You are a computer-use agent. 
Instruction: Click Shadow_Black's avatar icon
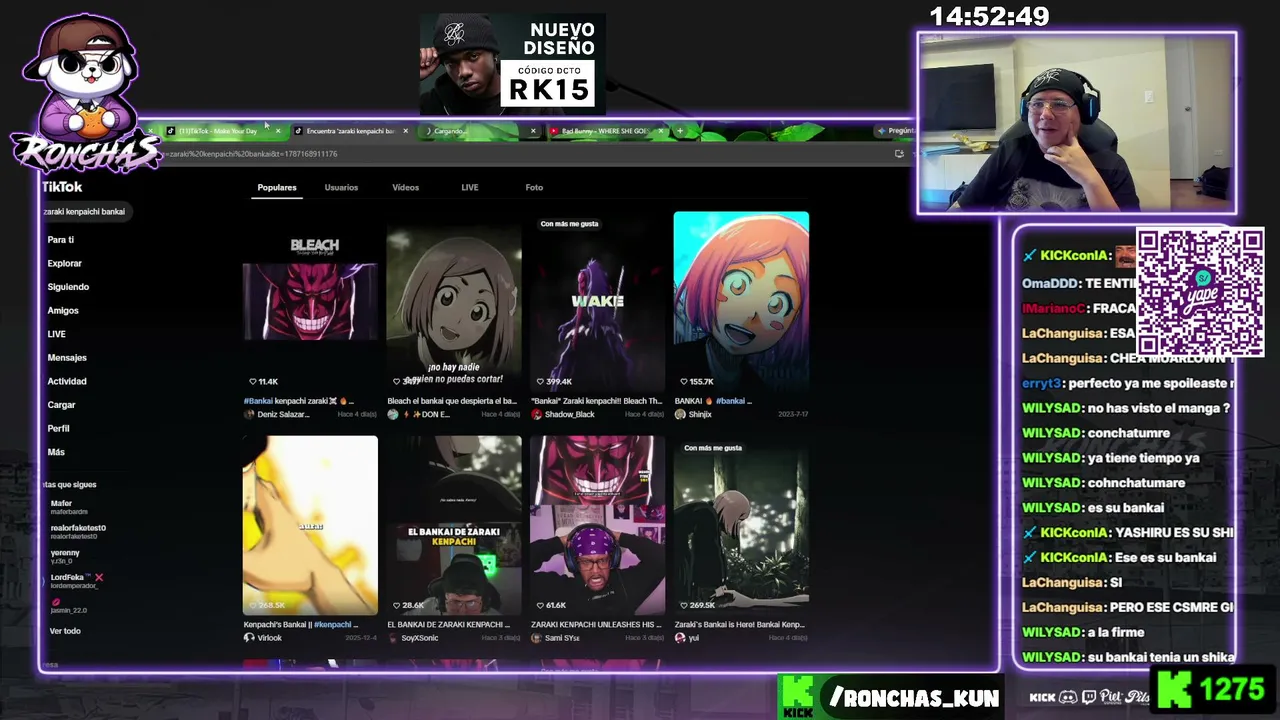click(x=537, y=414)
